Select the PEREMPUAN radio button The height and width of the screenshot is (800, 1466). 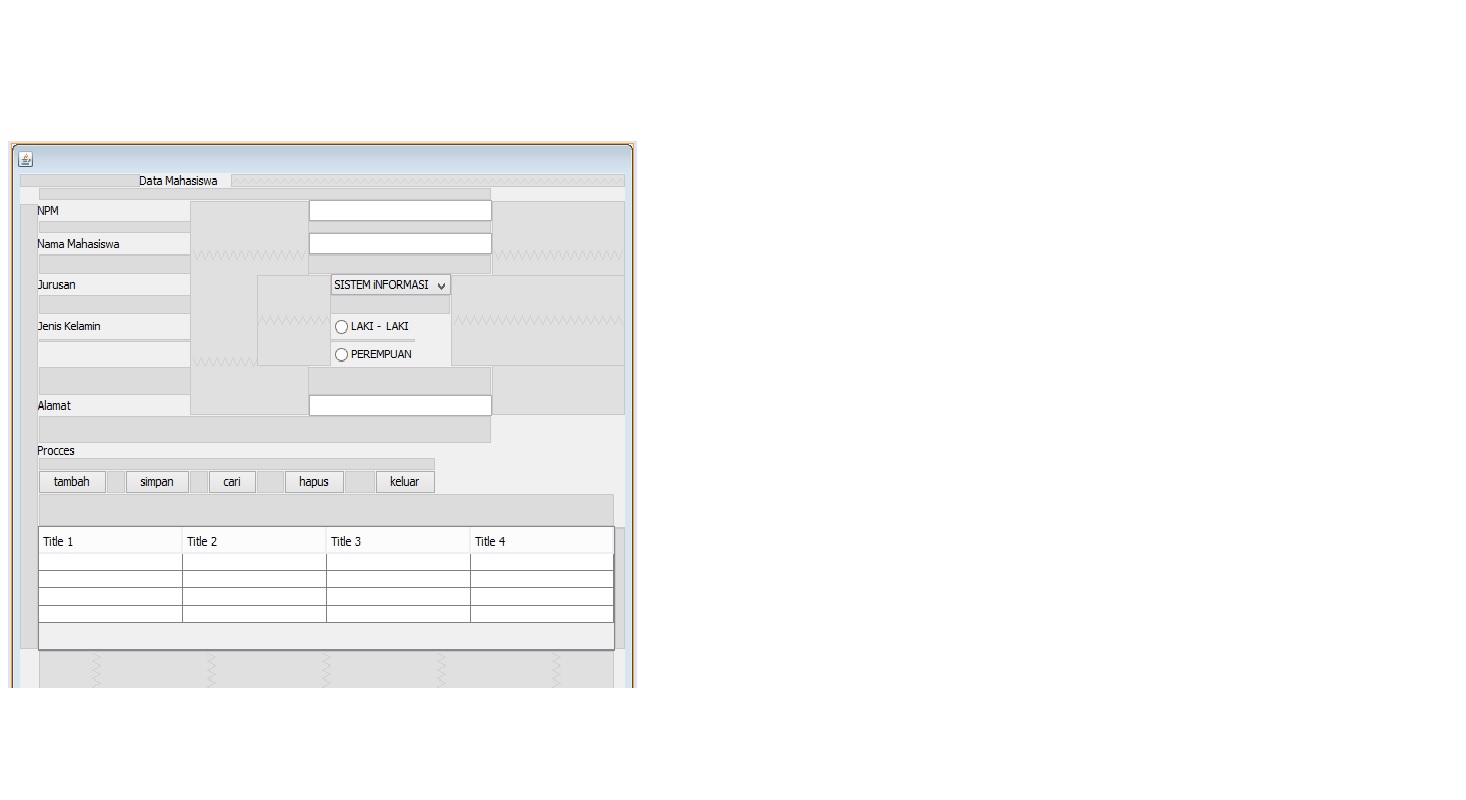coord(341,354)
